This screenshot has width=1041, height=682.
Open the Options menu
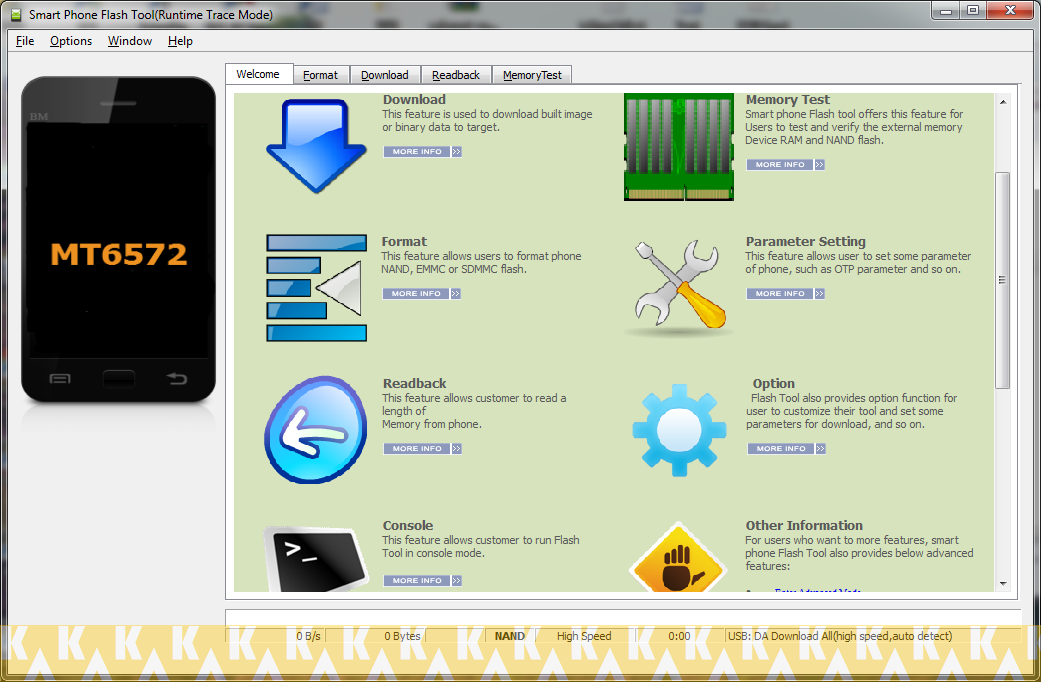point(71,41)
